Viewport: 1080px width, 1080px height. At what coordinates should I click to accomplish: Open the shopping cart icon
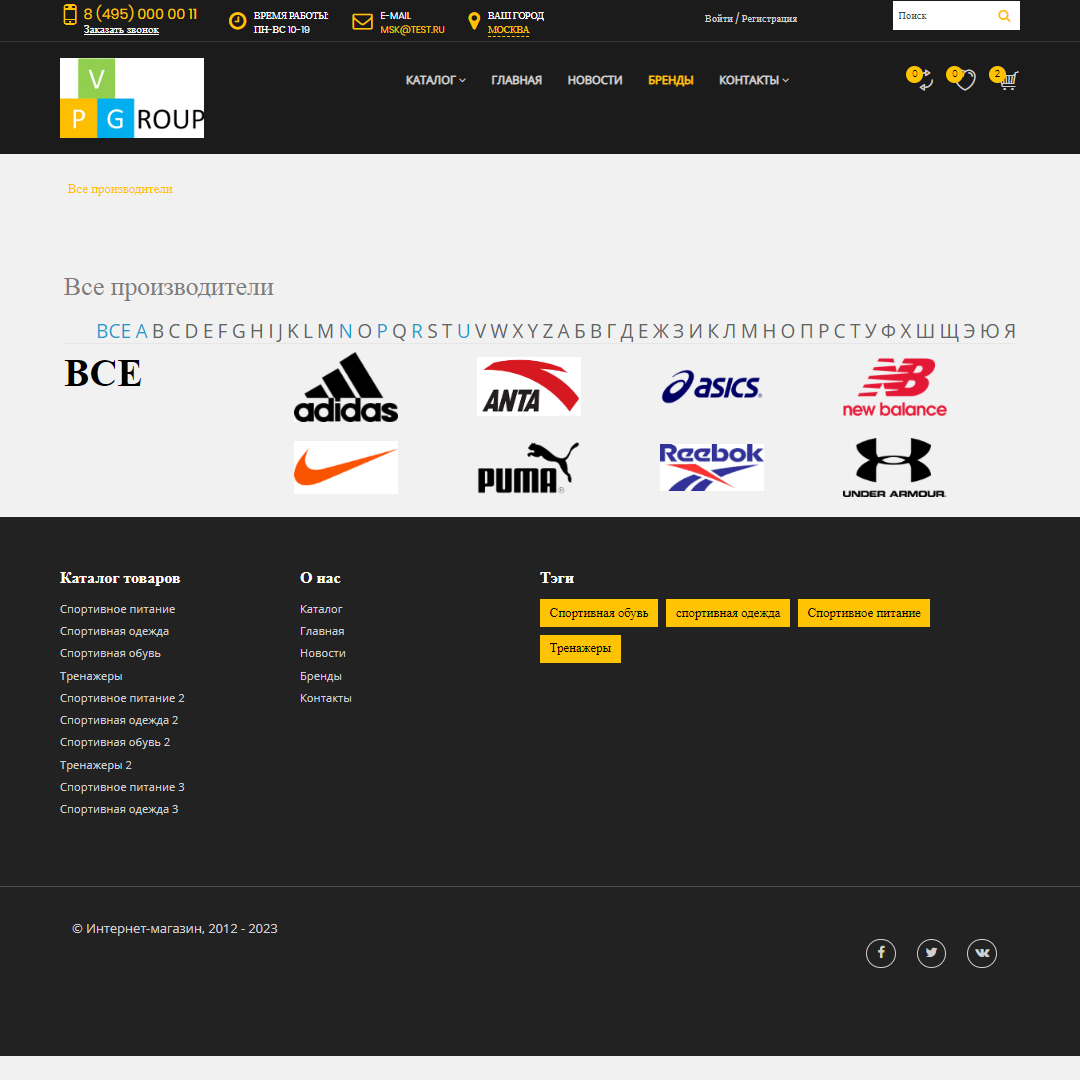coord(1008,81)
